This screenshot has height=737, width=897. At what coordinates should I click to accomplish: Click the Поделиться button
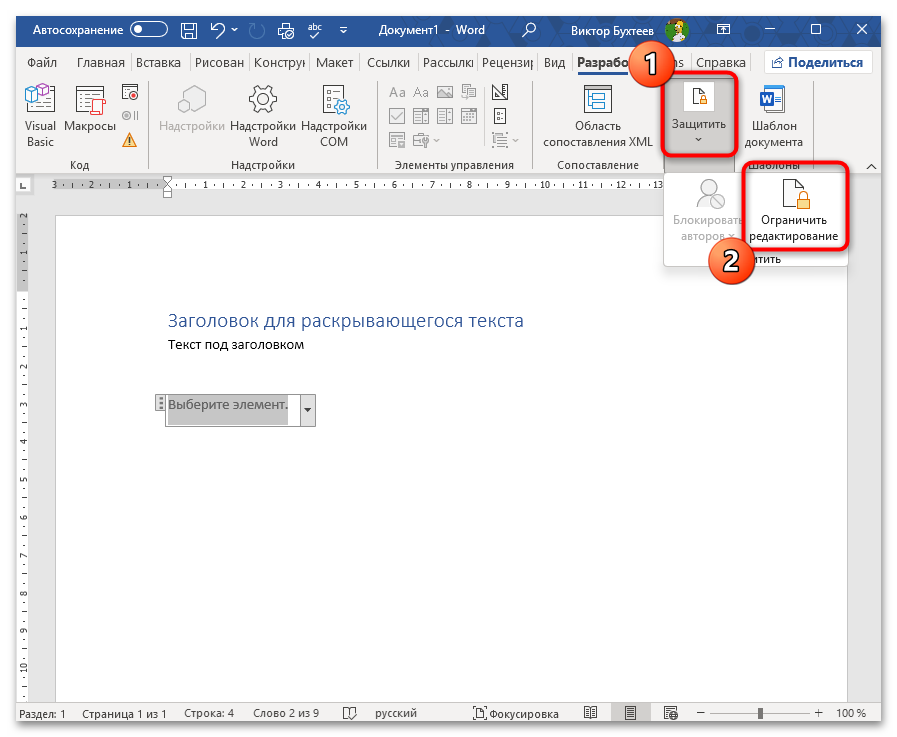pyautogui.click(x=815, y=62)
